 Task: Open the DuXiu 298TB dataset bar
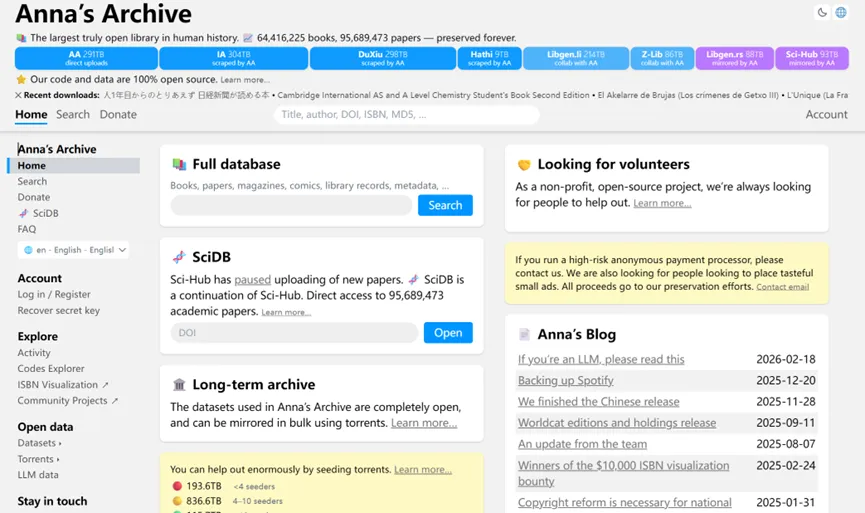[x=383, y=58]
